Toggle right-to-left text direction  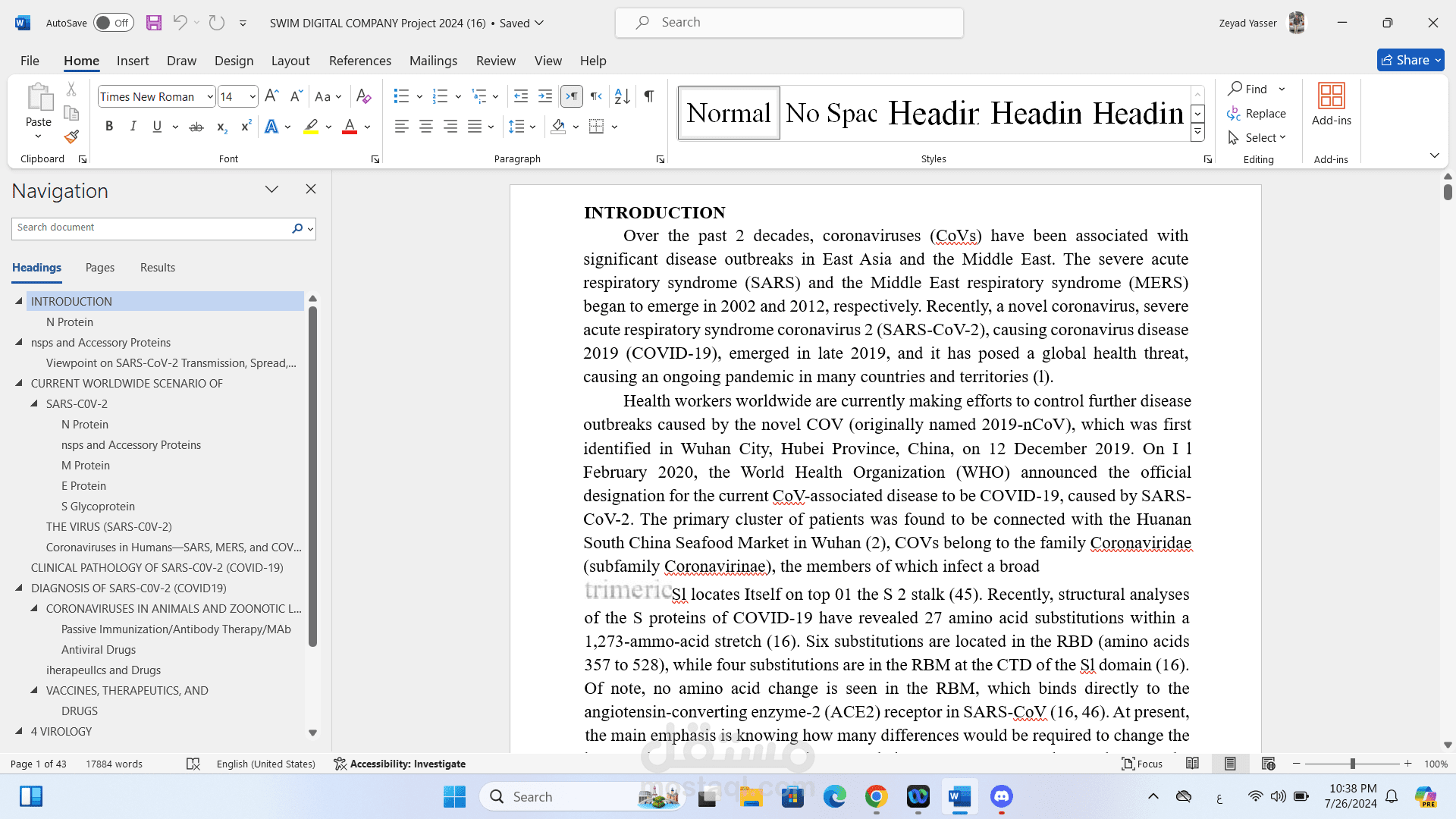point(597,96)
